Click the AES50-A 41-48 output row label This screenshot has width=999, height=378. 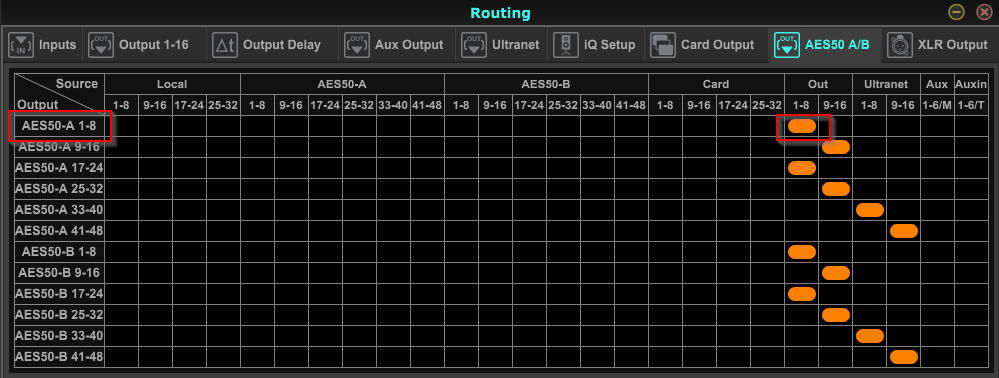click(59, 231)
